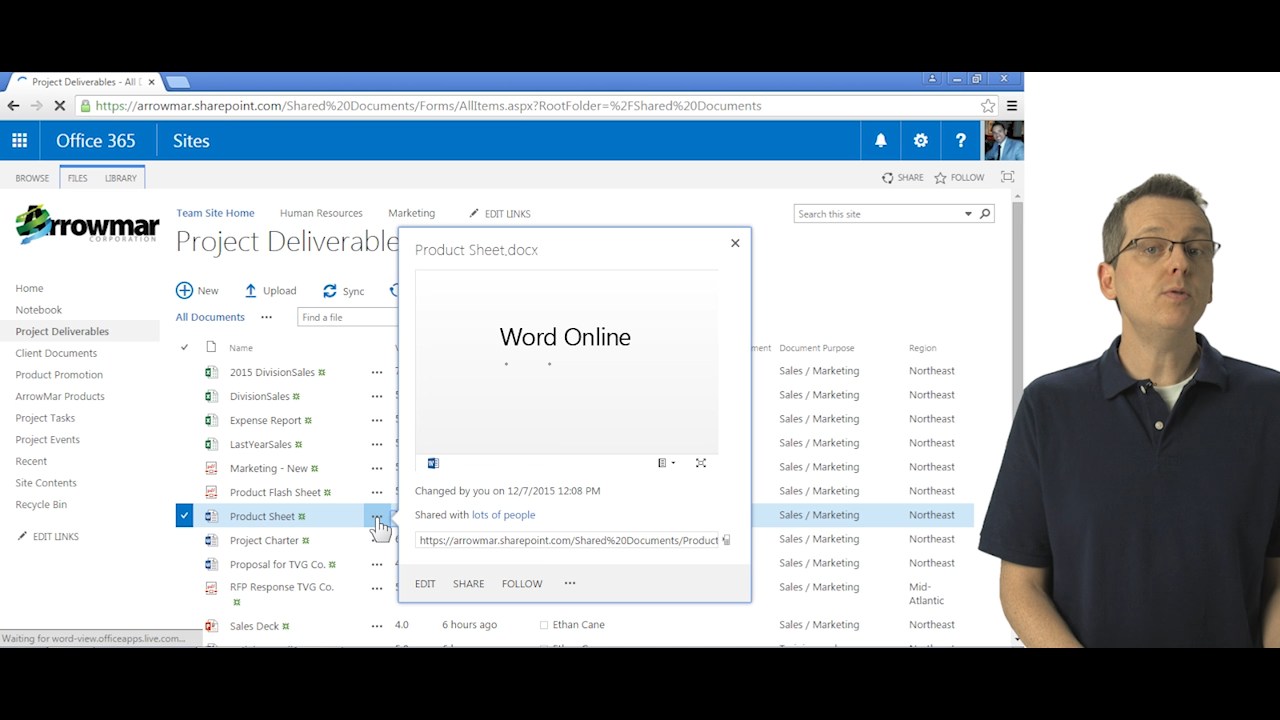Open ellipsis menu for Product Flash Sheet
The height and width of the screenshot is (720, 1280).
click(x=377, y=492)
